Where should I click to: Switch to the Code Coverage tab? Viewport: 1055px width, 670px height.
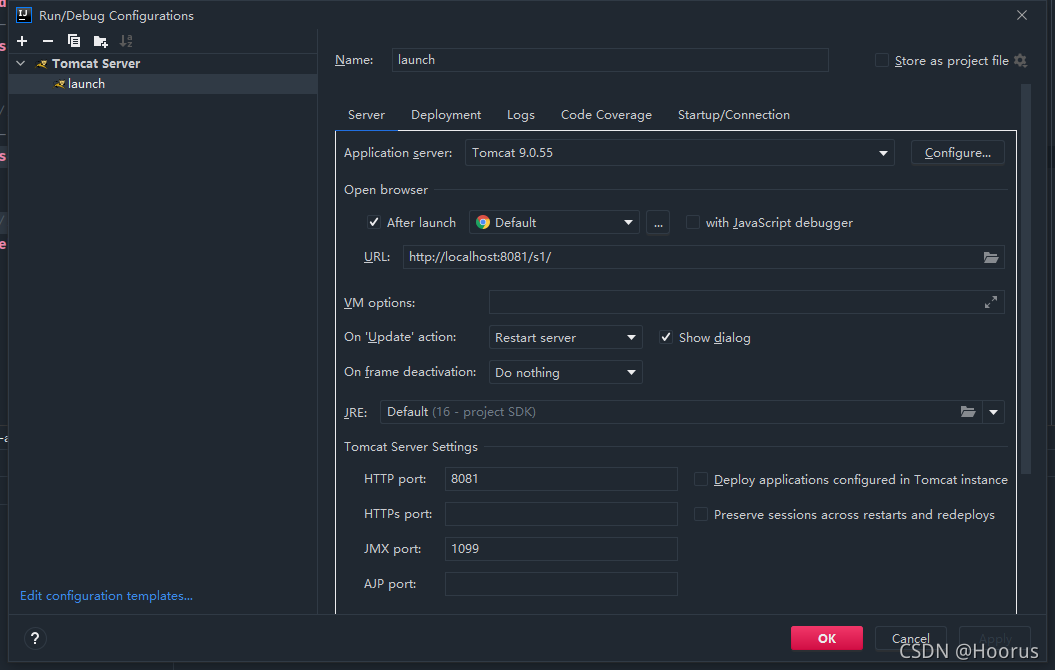tap(606, 115)
